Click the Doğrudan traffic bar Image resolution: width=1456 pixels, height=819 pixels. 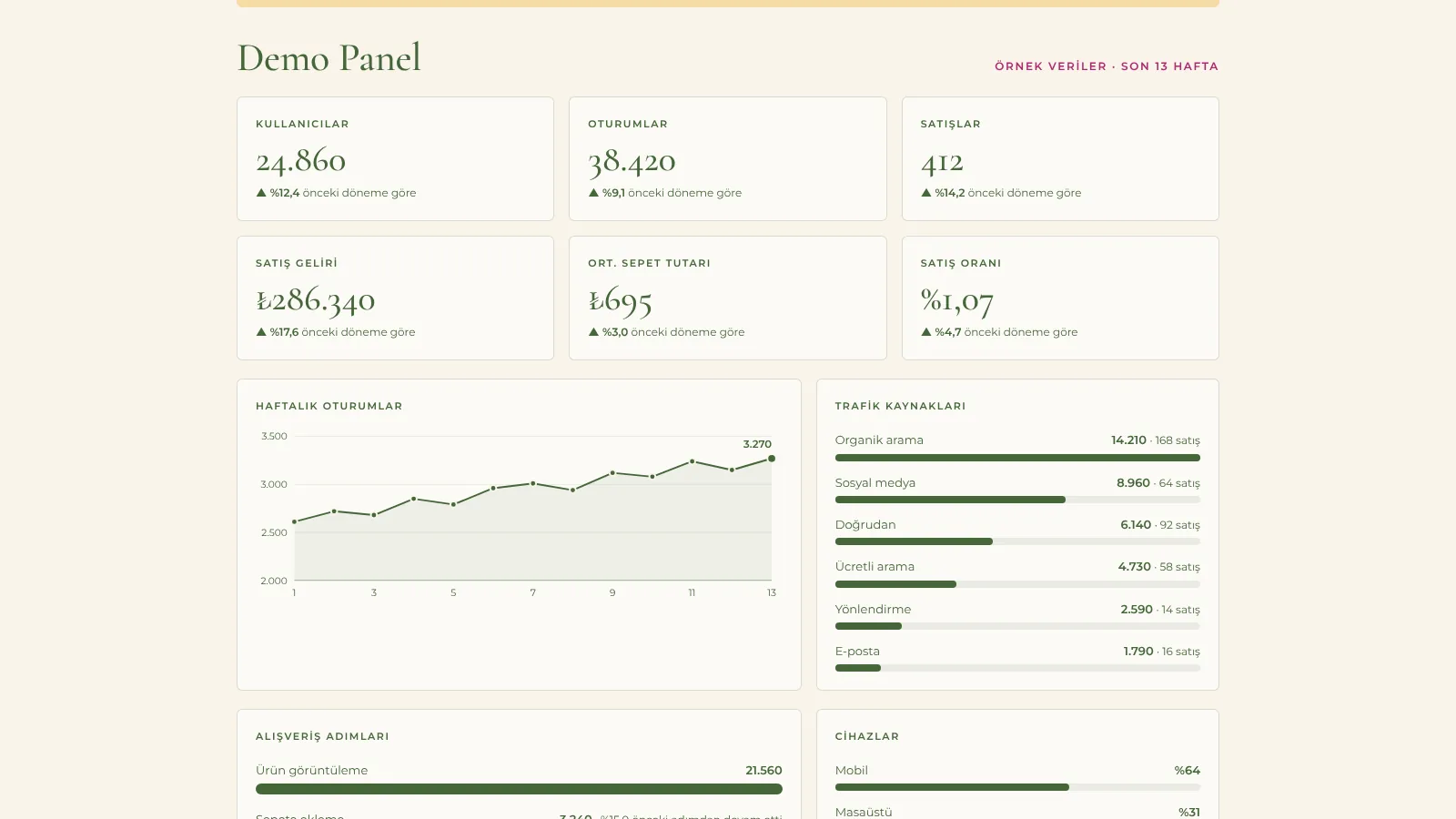pos(1017,541)
